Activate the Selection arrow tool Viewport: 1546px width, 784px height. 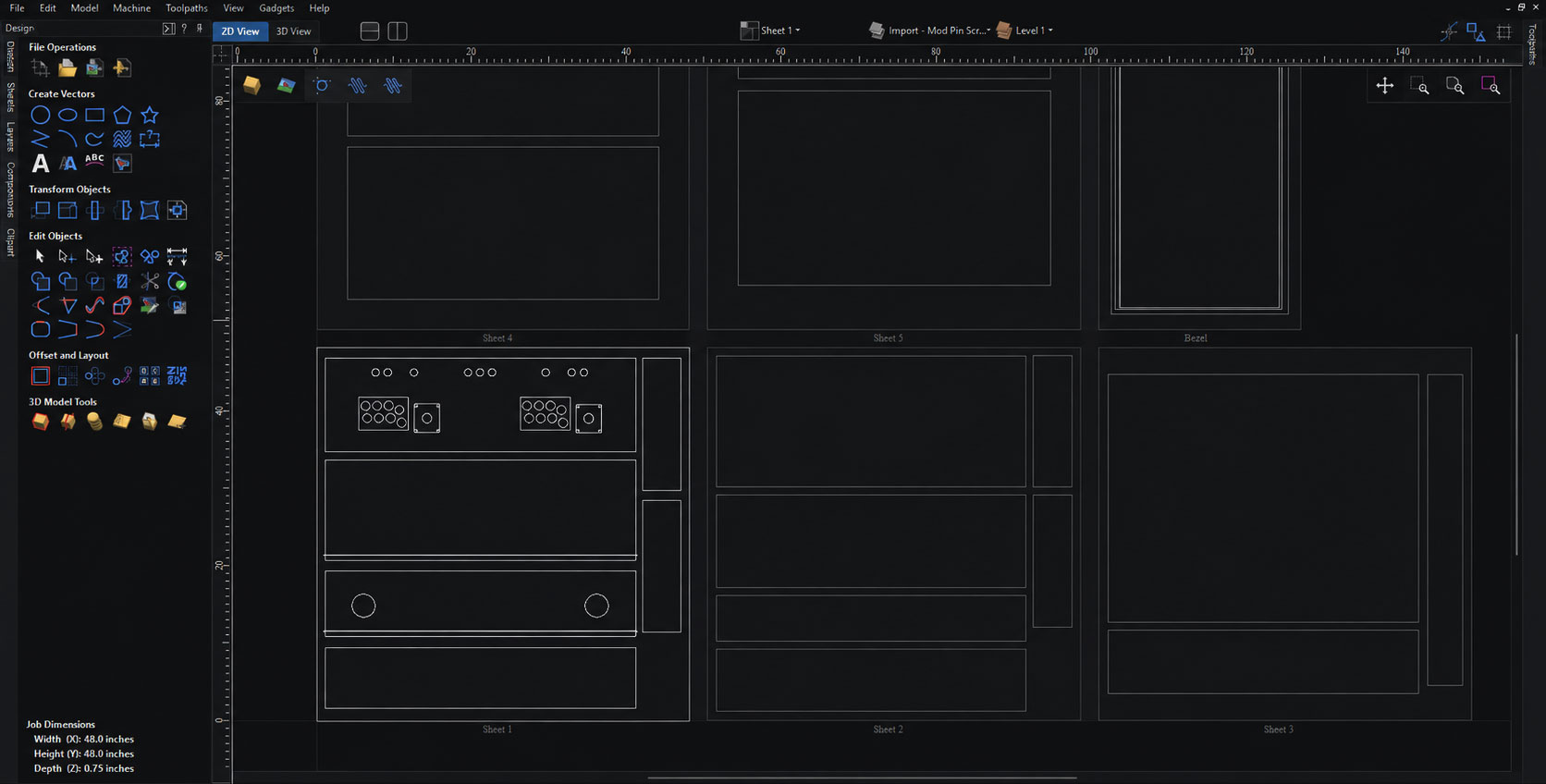[x=40, y=256]
